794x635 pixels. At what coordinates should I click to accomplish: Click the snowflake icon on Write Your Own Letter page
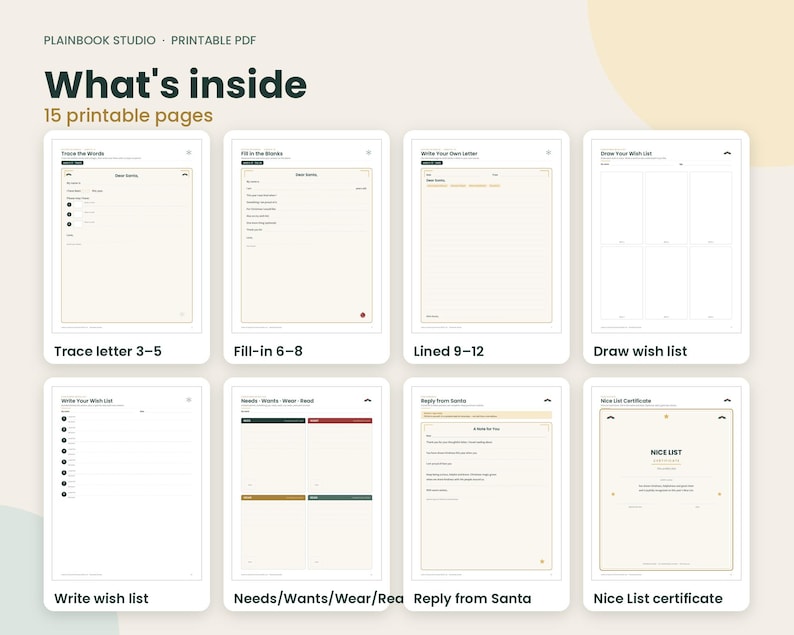tap(548, 152)
